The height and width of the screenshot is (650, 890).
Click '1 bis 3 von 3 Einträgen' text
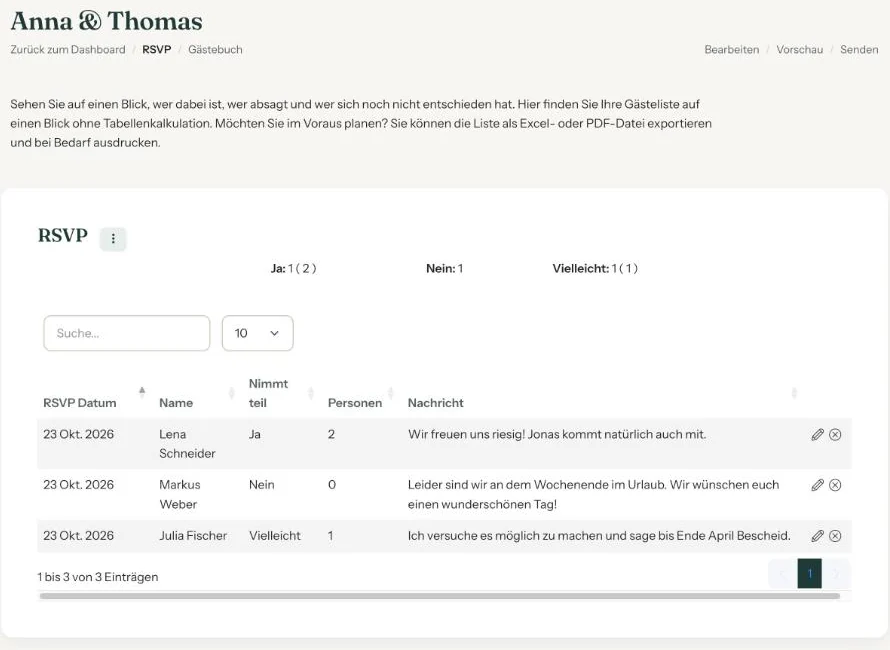pyautogui.click(x=98, y=577)
